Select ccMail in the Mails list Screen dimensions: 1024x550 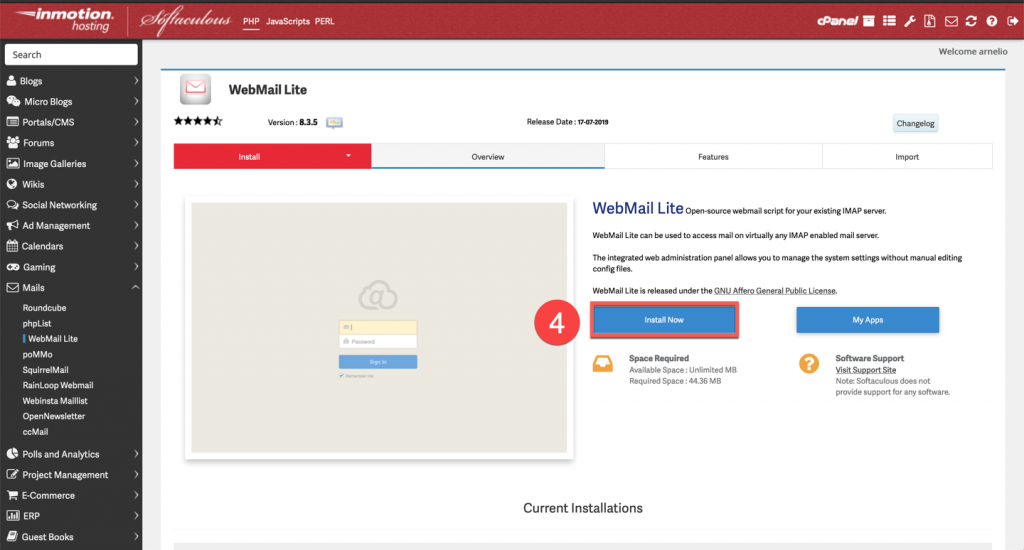coord(35,432)
